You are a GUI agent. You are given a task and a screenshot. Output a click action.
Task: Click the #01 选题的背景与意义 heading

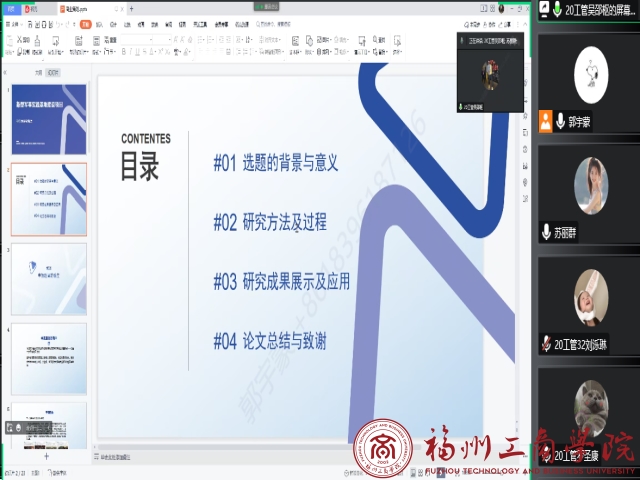(x=276, y=164)
